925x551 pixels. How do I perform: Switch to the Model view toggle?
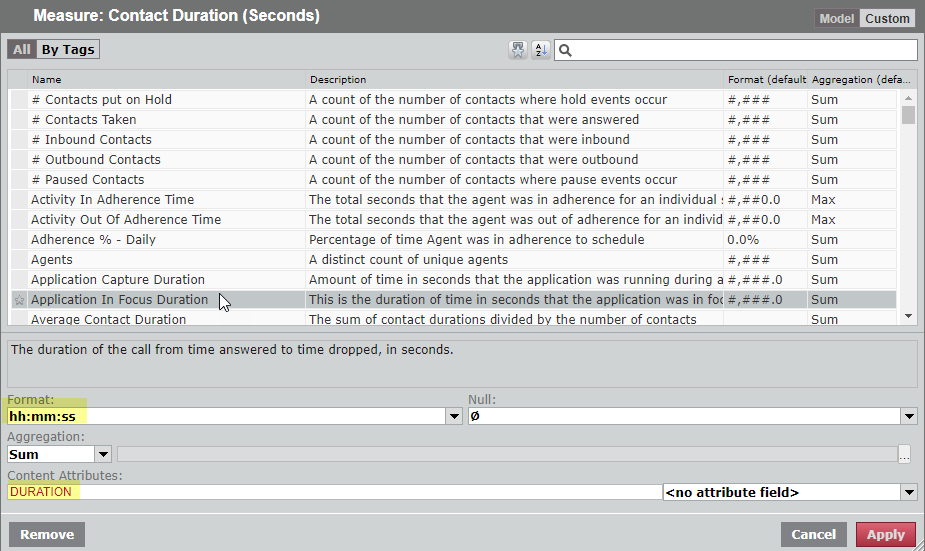837,18
